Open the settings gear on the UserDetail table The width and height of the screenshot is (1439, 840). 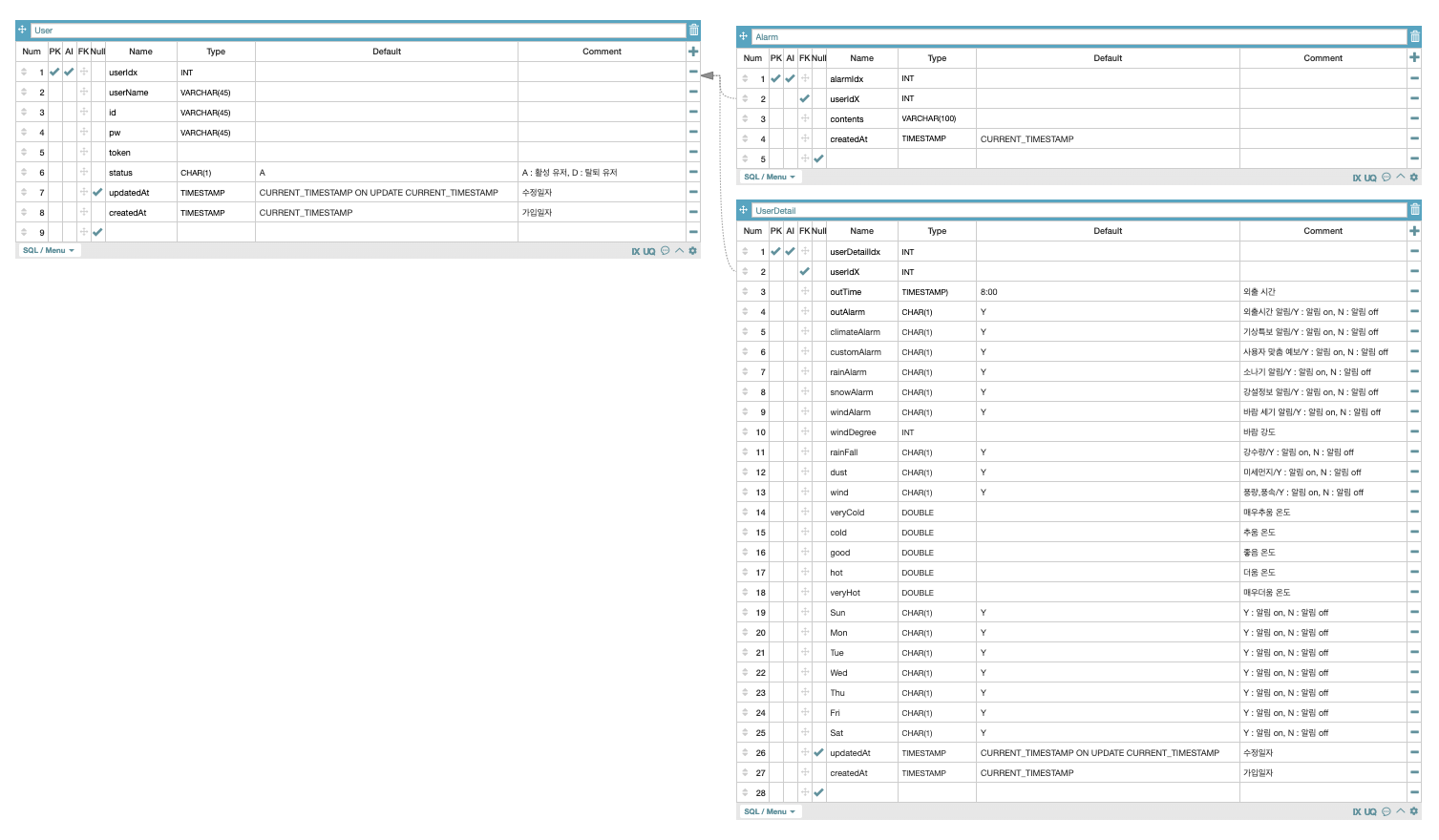pyautogui.click(x=1415, y=811)
